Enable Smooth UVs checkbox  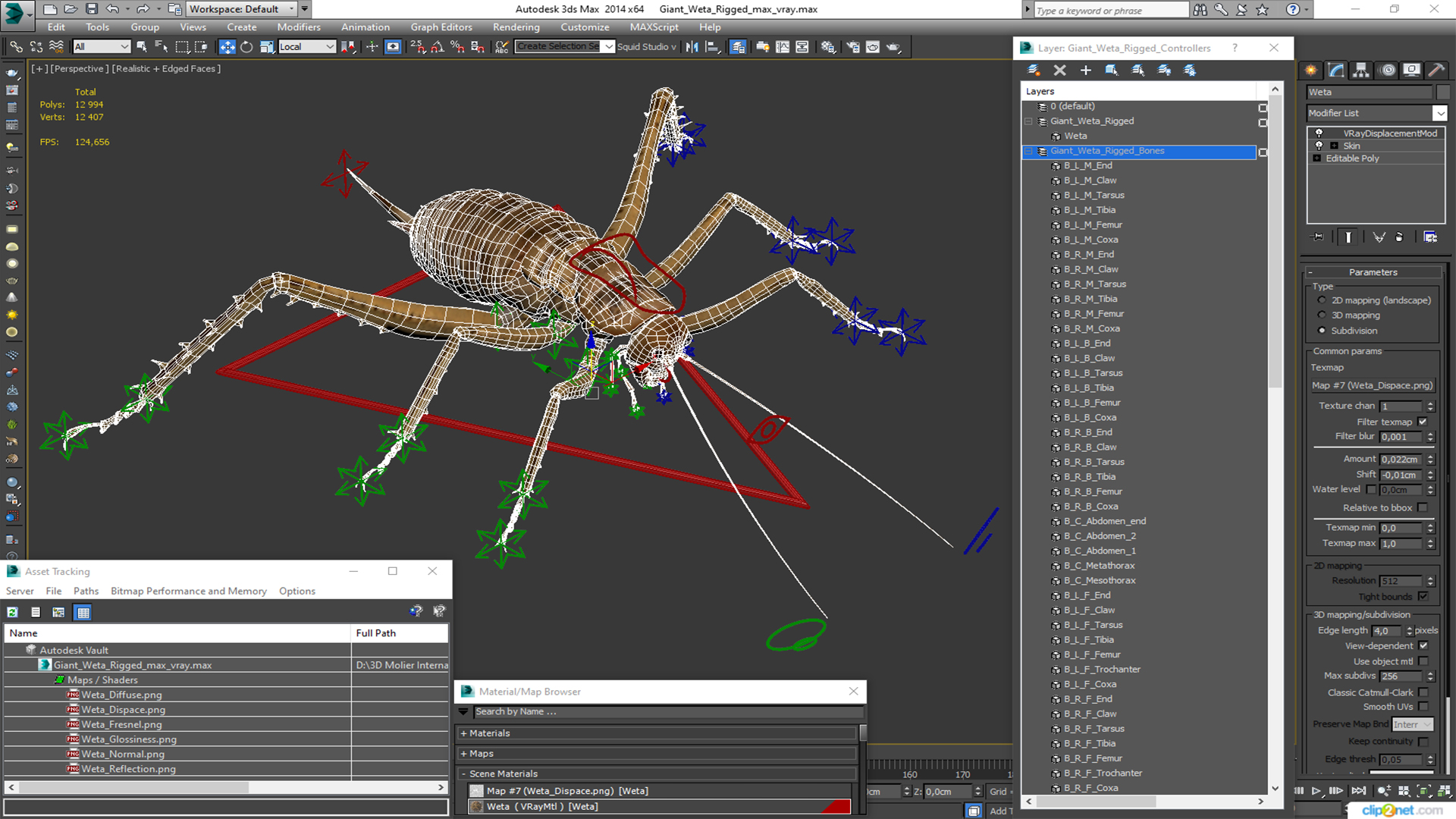[1423, 707]
